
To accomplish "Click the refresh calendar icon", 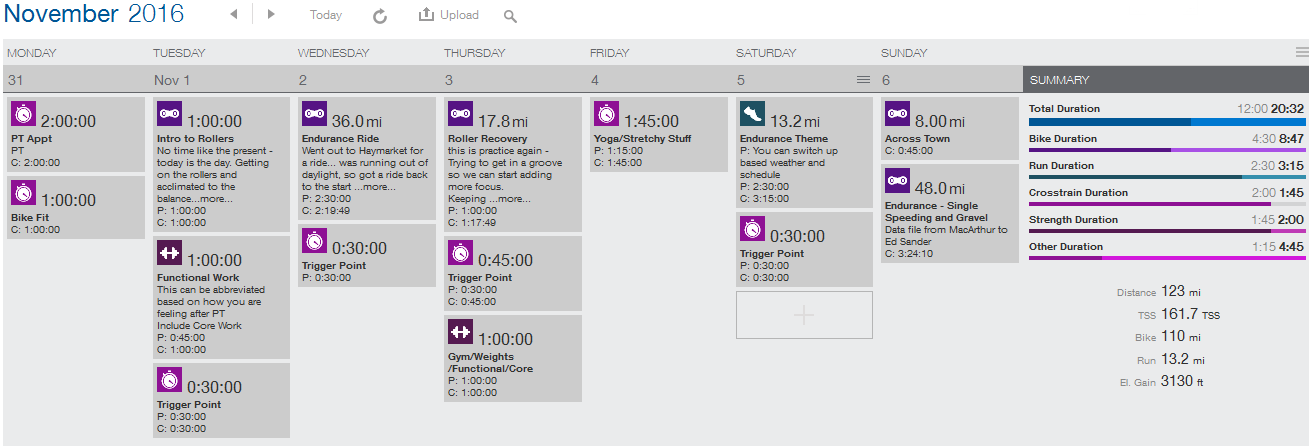I will [x=380, y=16].
